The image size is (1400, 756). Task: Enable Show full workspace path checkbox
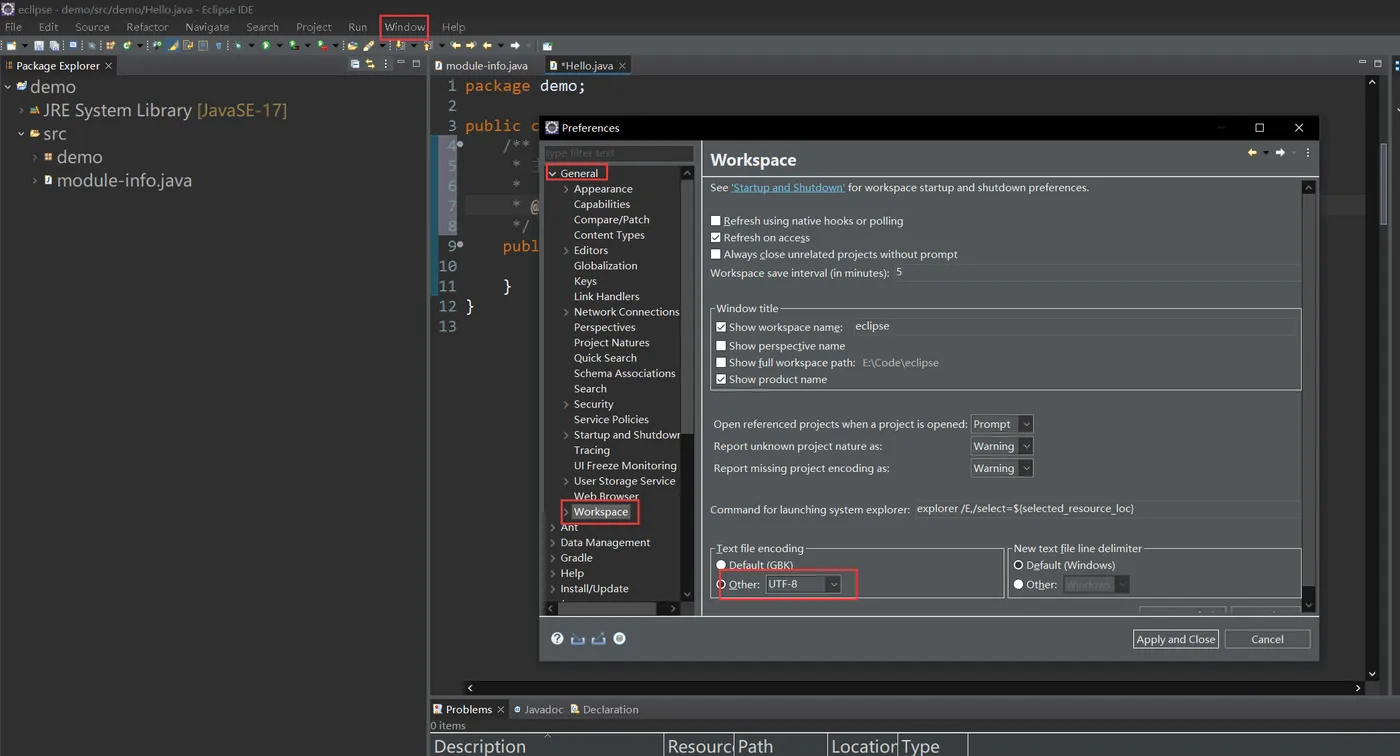tap(721, 363)
